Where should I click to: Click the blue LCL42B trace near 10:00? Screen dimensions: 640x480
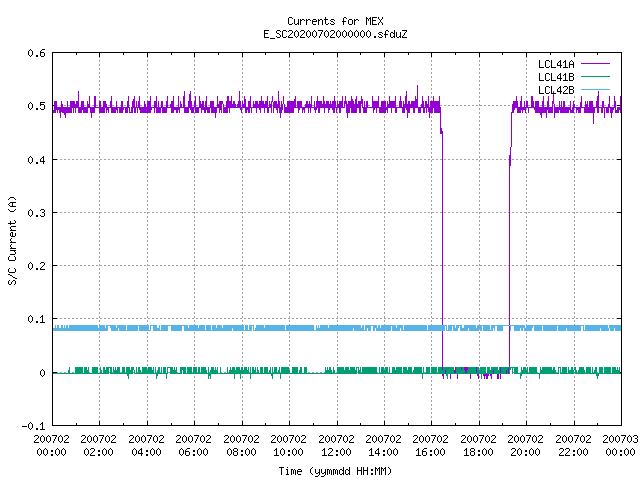pyautogui.click(x=289, y=328)
